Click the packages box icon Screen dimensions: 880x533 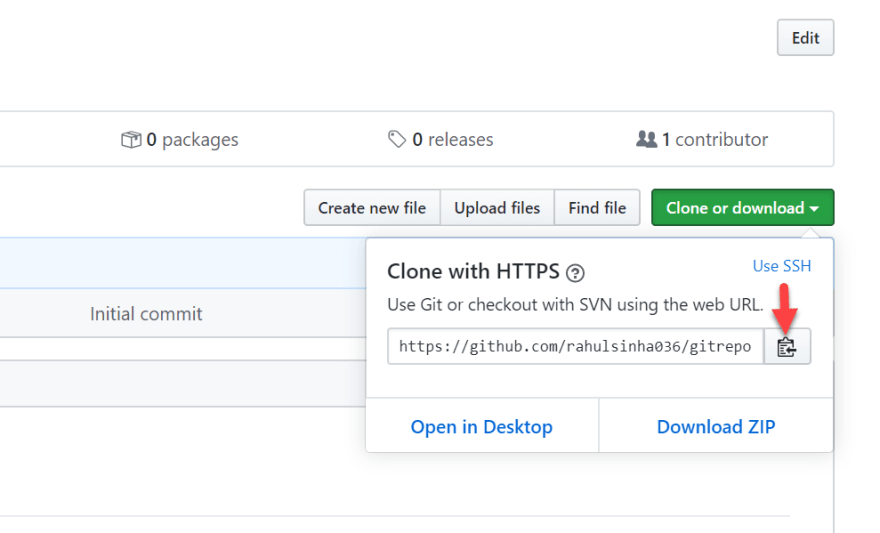click(x=131, y=139)
